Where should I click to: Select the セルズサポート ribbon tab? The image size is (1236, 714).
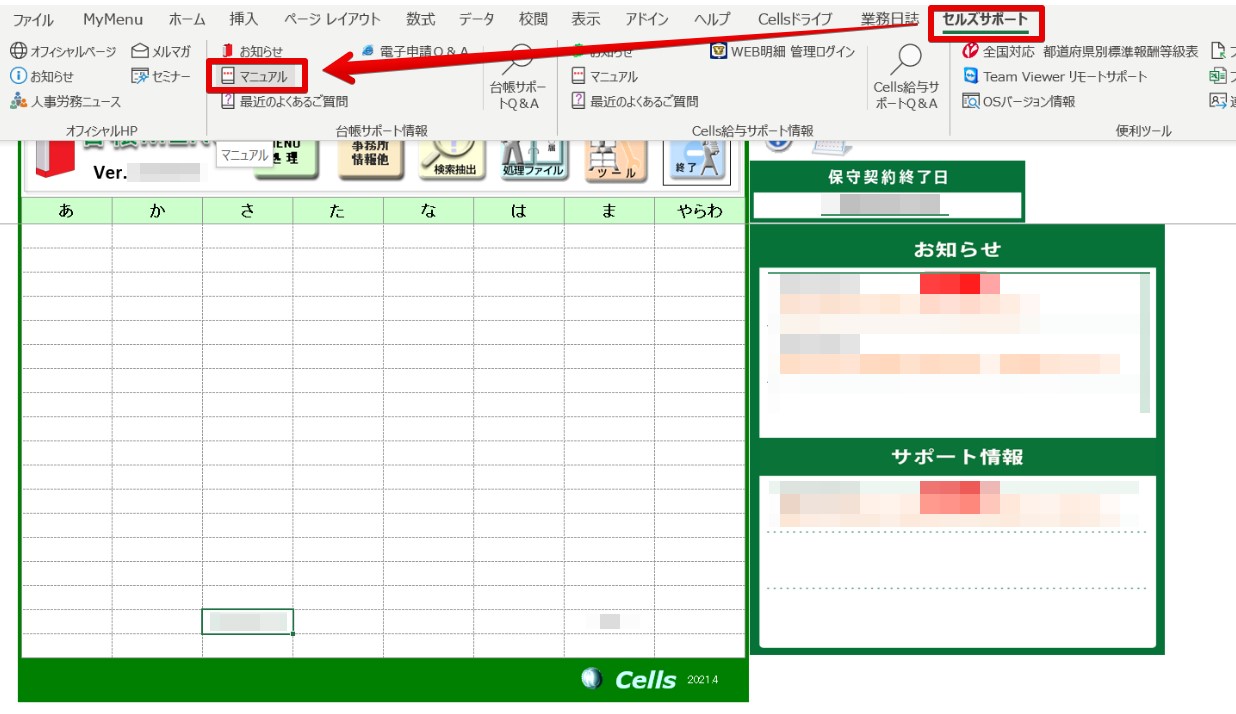[x=985, y=21]
